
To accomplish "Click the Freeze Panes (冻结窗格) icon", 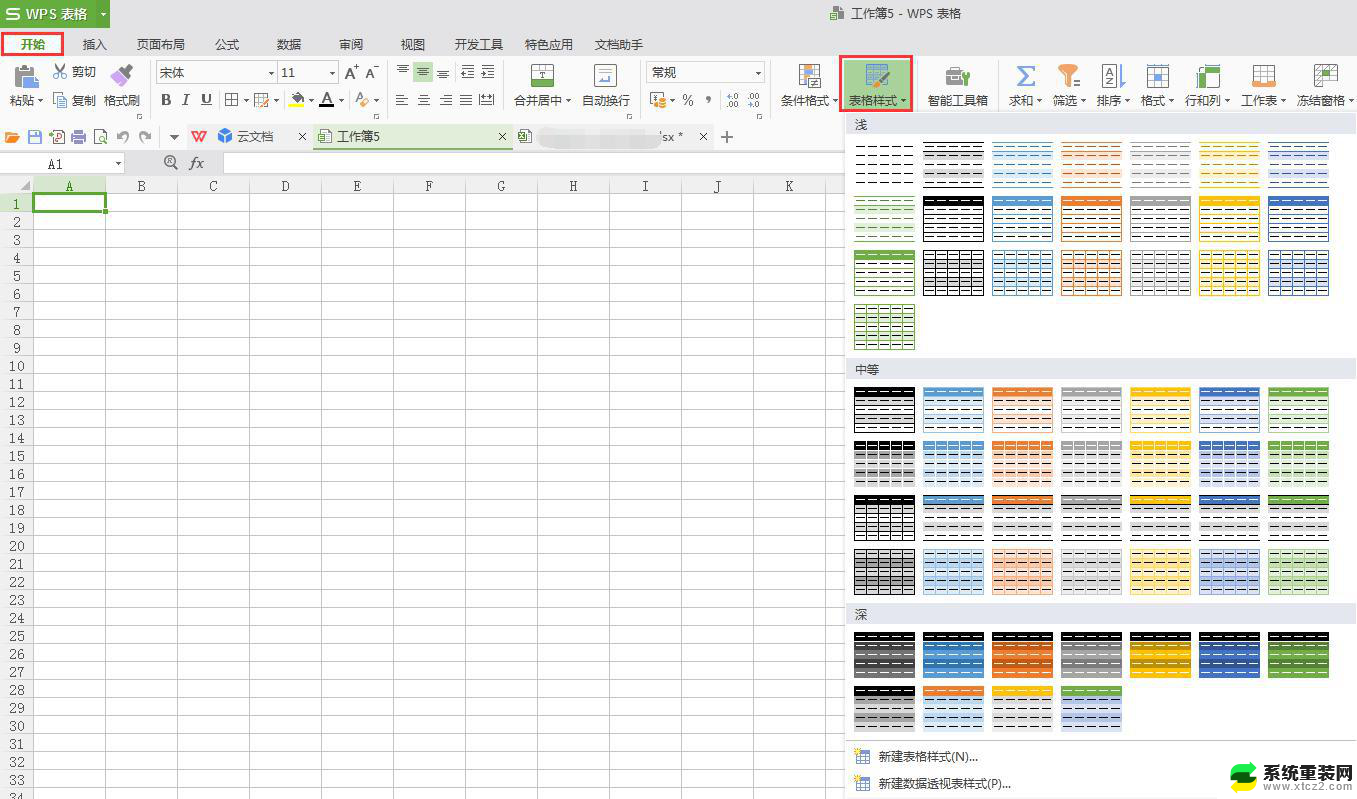I will pos(1326,76).
